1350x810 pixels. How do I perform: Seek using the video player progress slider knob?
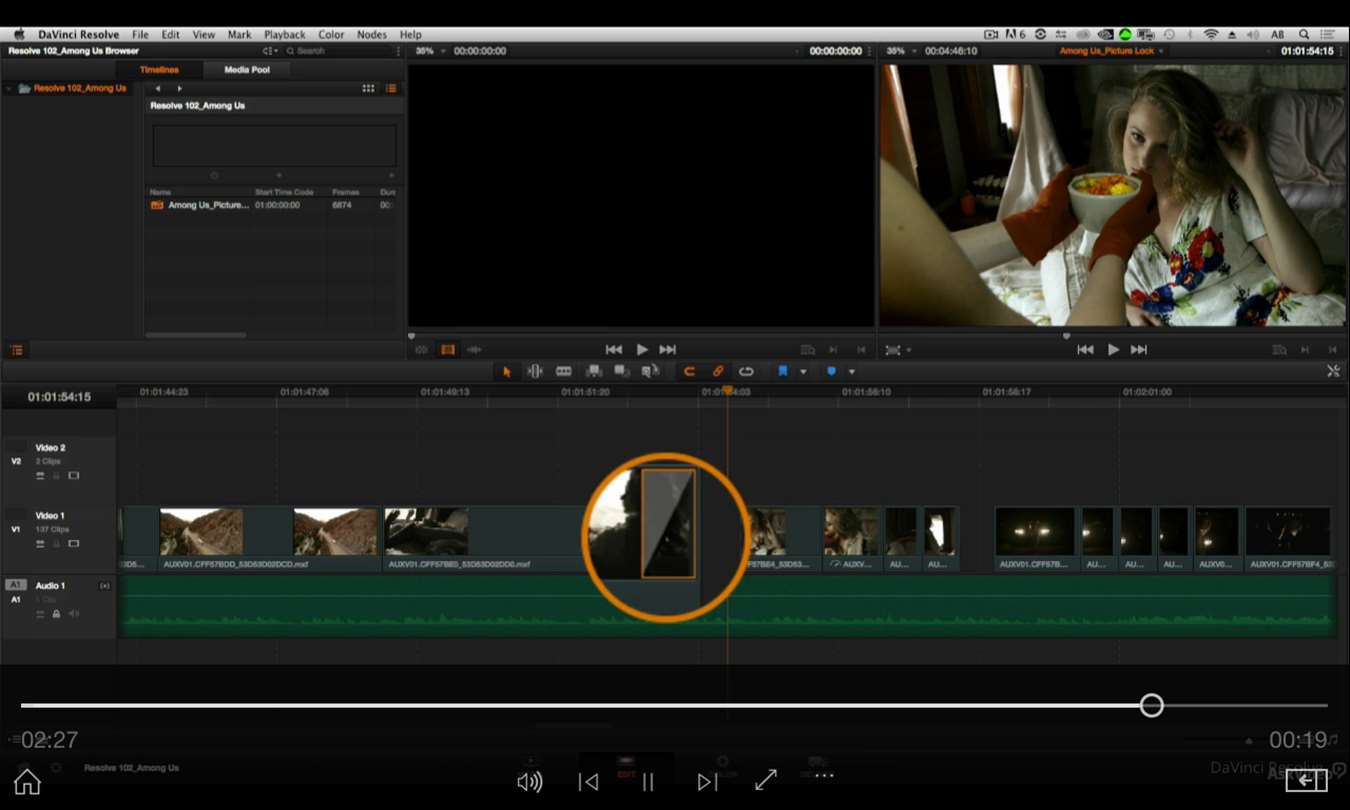(1152, 705)
